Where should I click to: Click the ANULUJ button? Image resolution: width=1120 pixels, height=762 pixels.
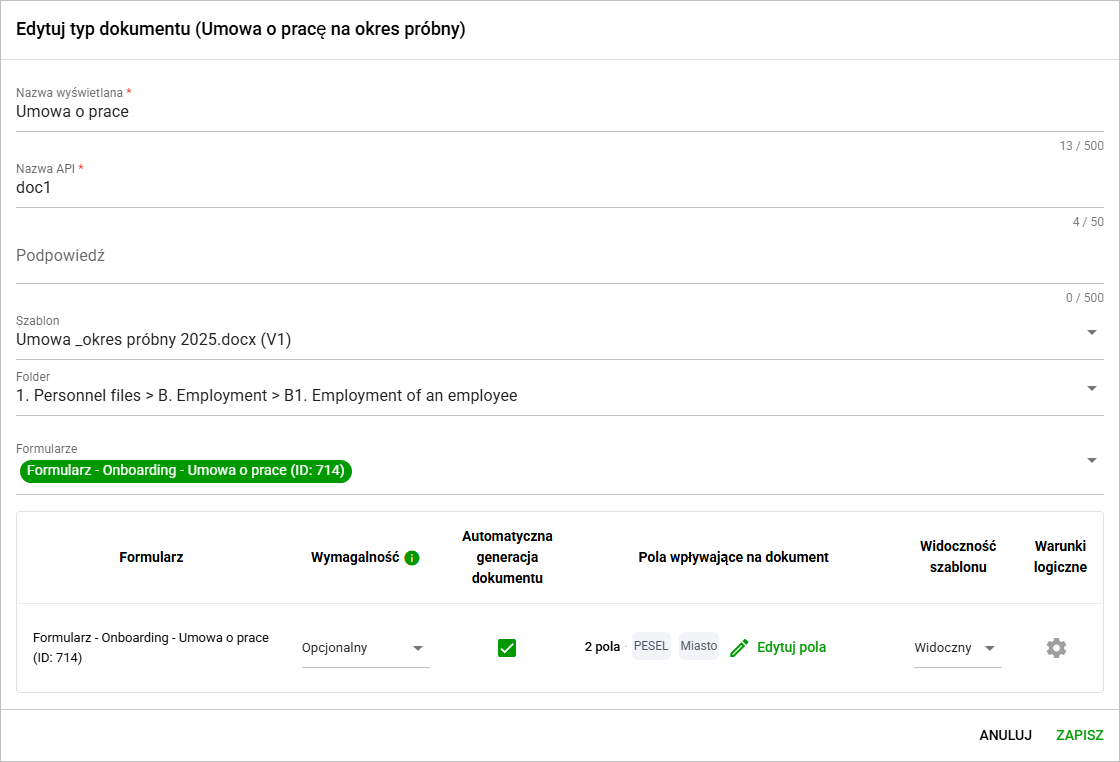pyautogui.click(x=1005, y=735)
